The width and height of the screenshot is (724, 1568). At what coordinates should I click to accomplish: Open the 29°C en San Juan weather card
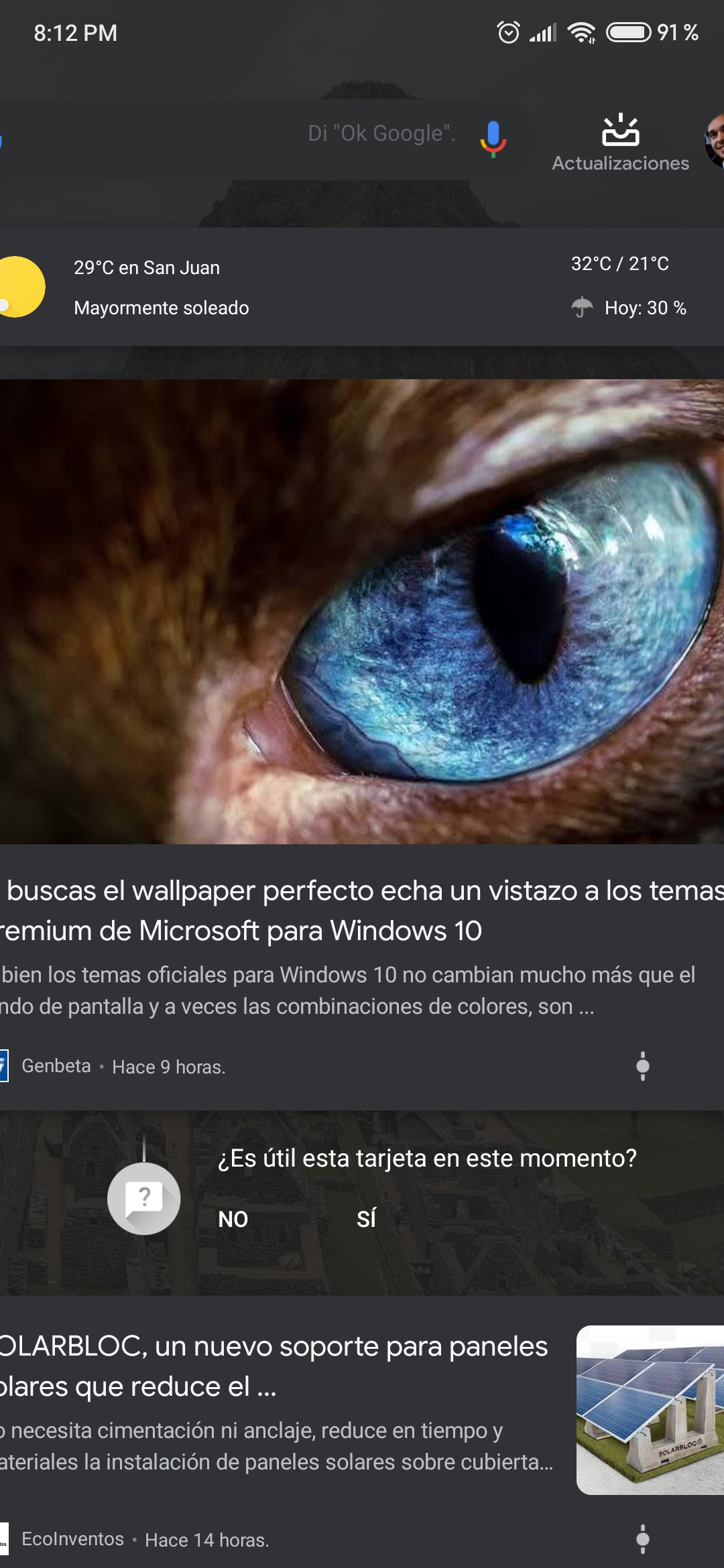coord(362,287)
